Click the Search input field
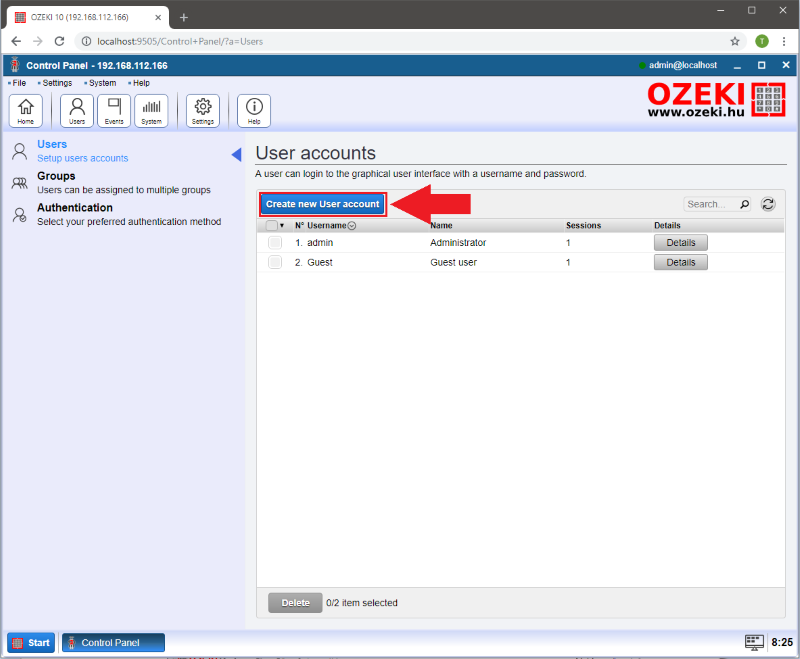This screenshot has width=800, height=659. (x=710, y=204)
